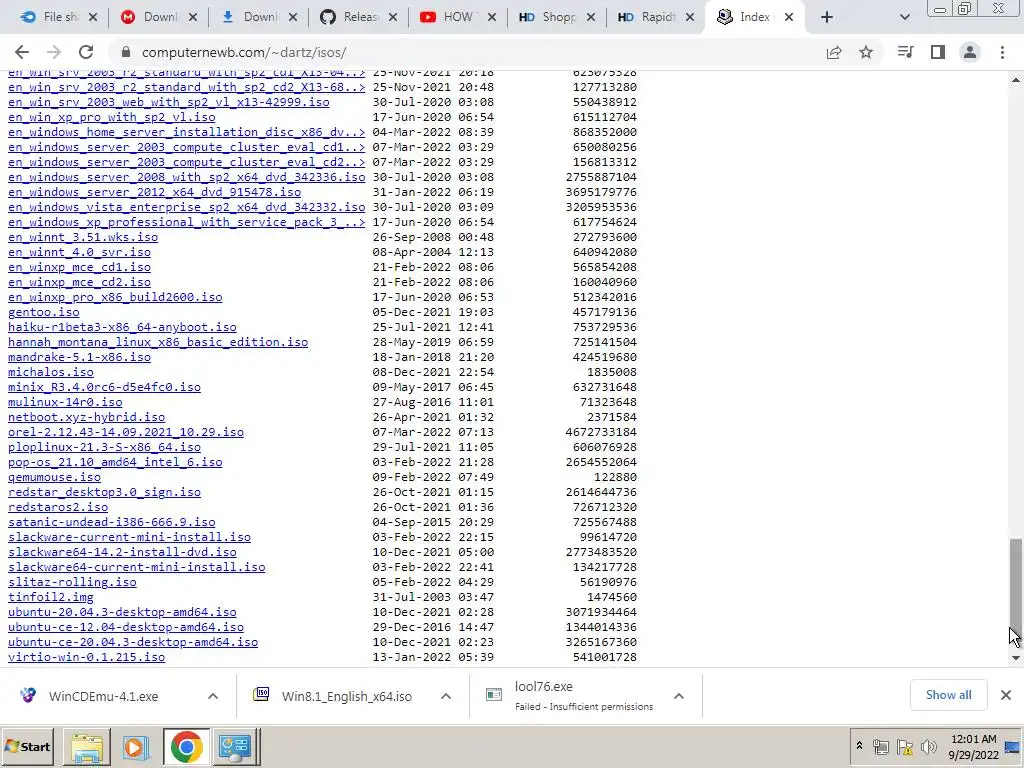1024x768 pixels.
Task: Download tinfoil2.img
Action: (51, 598)
